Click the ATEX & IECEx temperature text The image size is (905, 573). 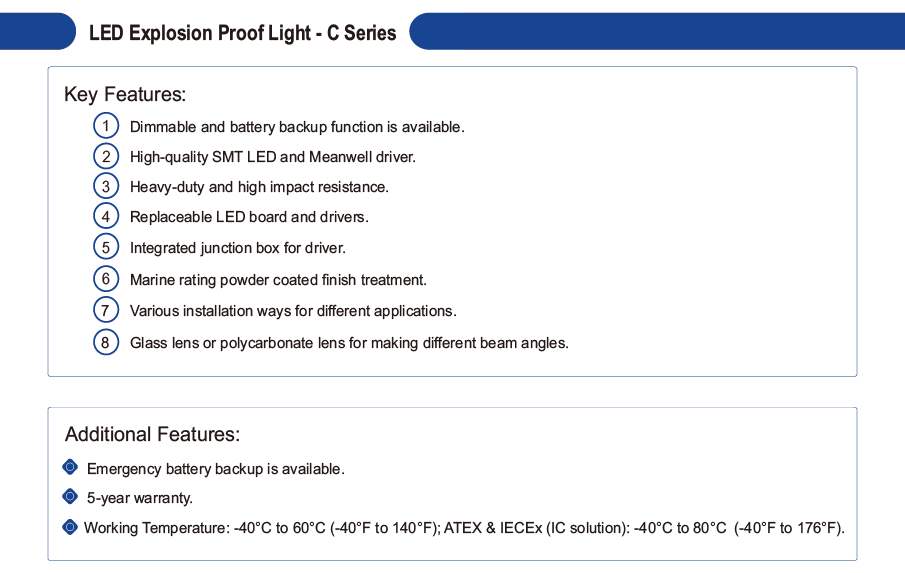click(x=644, y=528)
